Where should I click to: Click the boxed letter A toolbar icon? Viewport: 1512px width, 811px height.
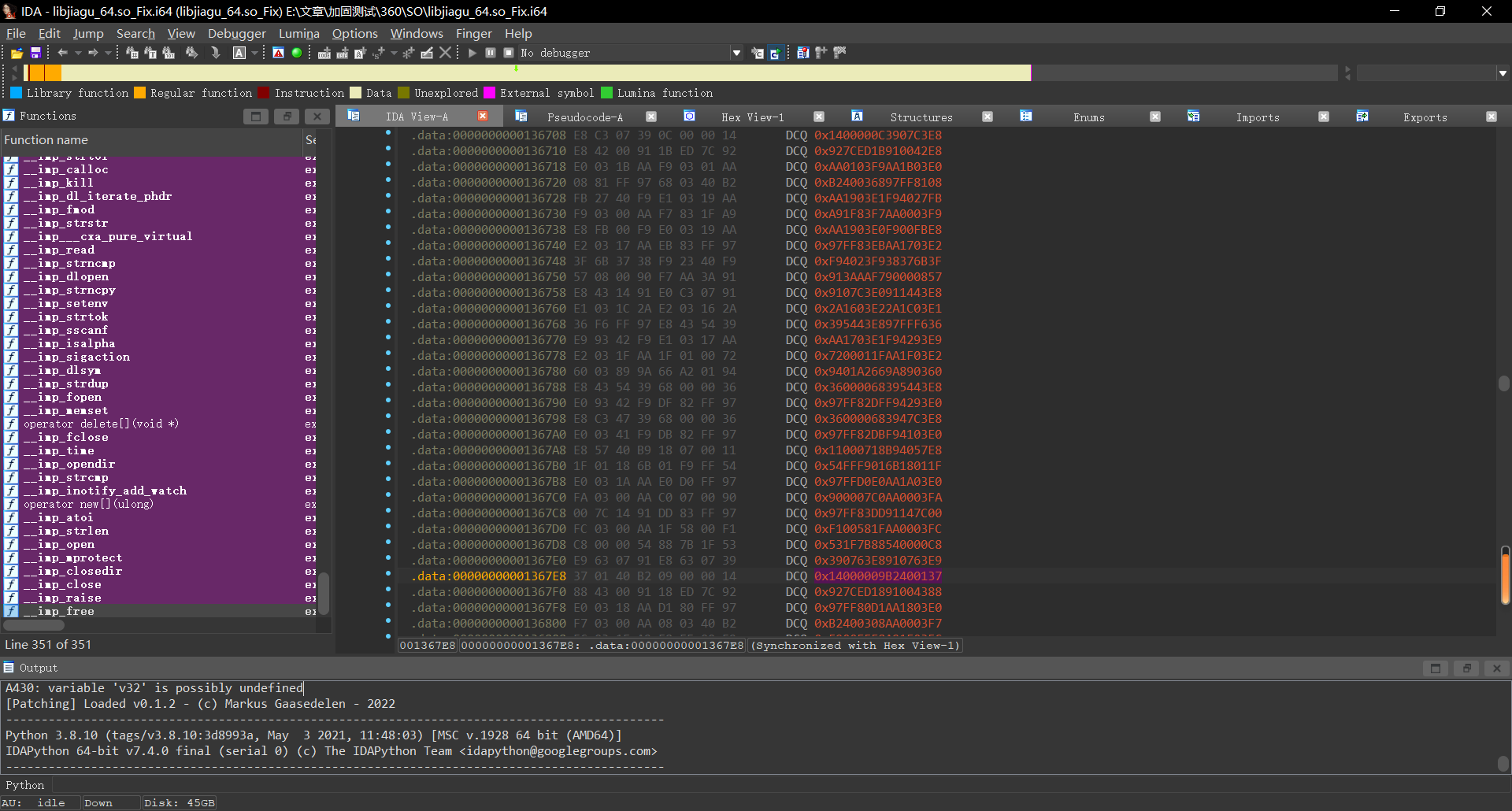239,53
